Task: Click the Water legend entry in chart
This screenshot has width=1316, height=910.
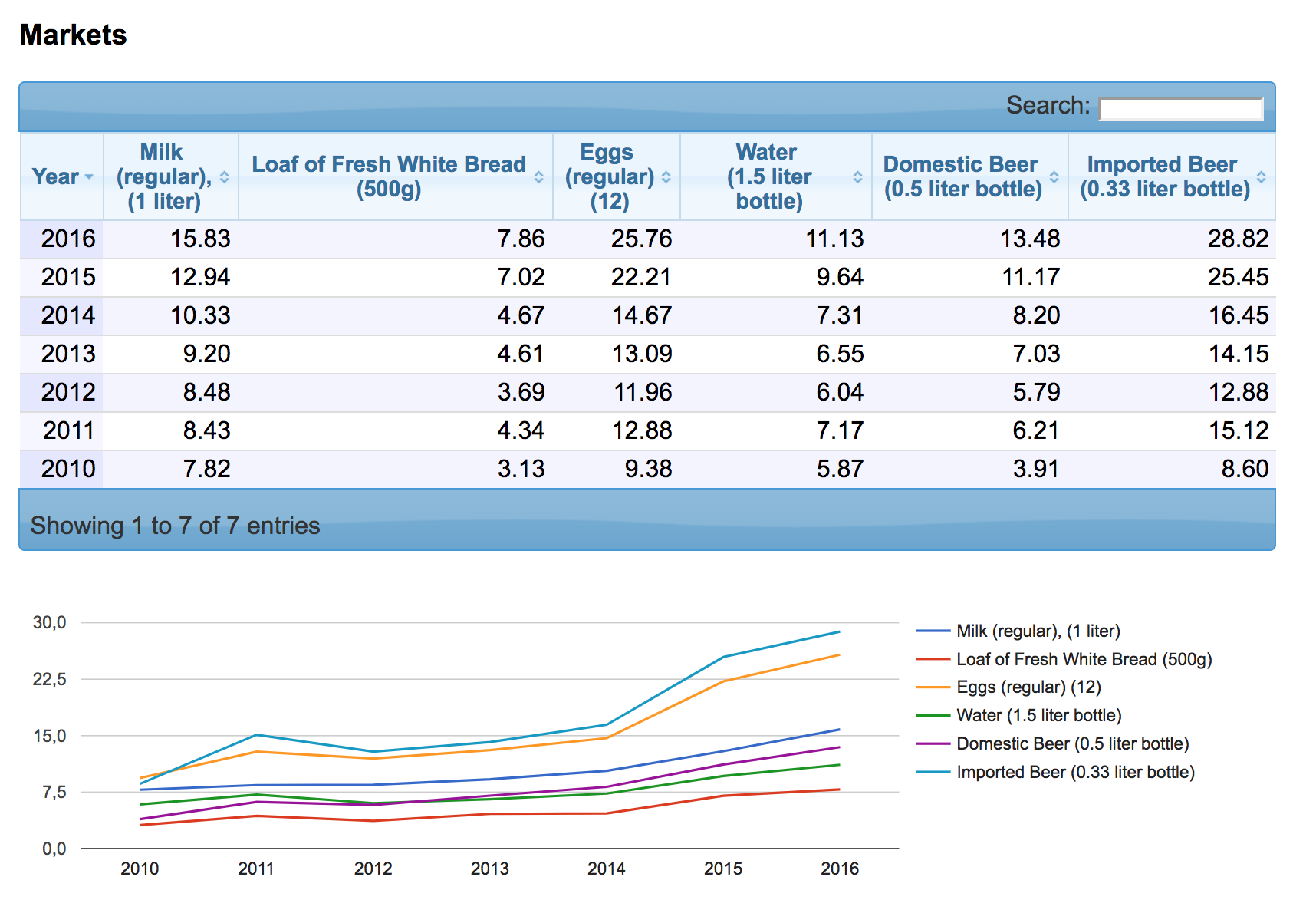Action: pyautogui.click(x=1038, y=715)
